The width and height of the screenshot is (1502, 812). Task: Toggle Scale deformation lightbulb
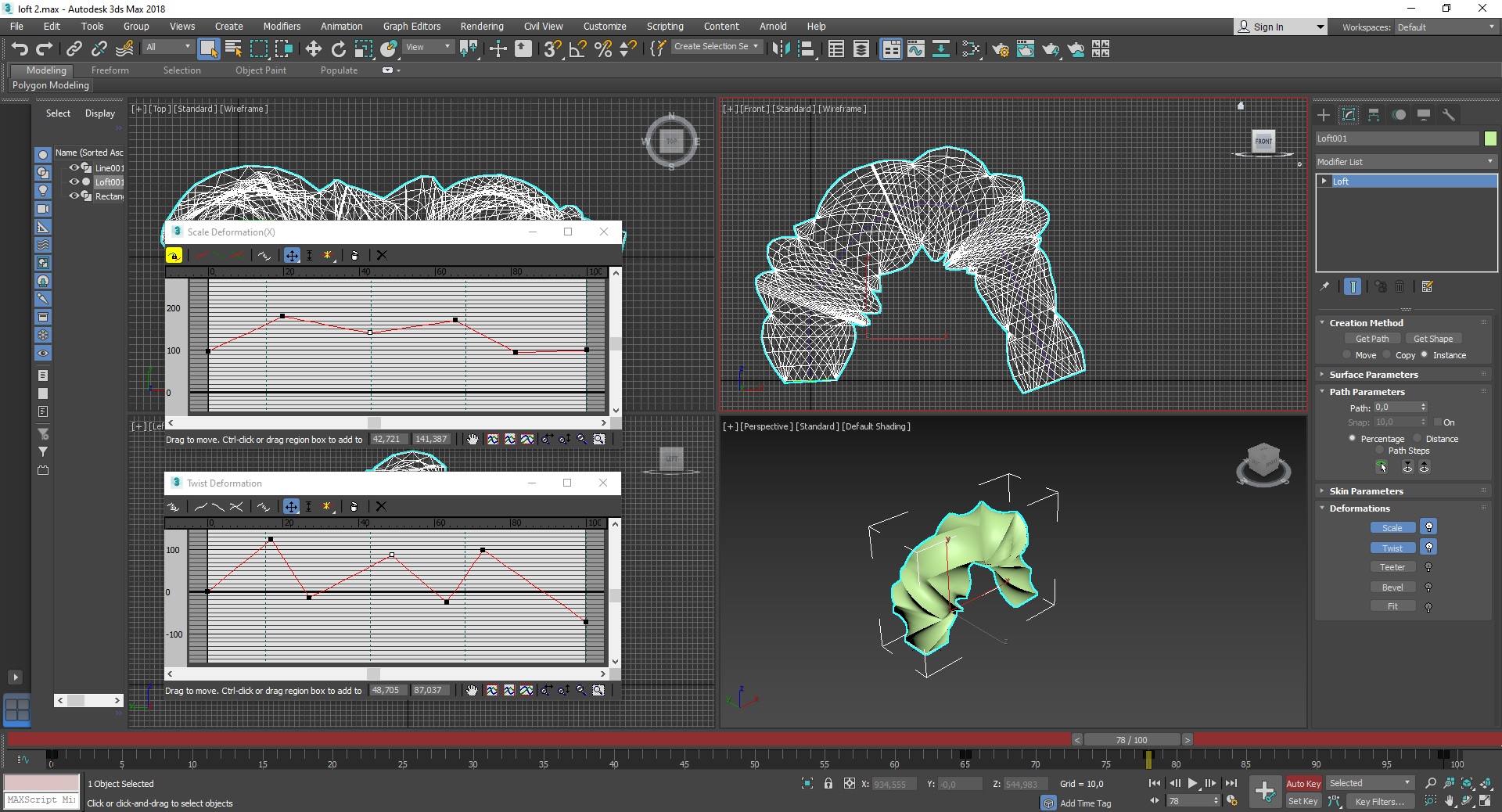(x=1428, y=527)
